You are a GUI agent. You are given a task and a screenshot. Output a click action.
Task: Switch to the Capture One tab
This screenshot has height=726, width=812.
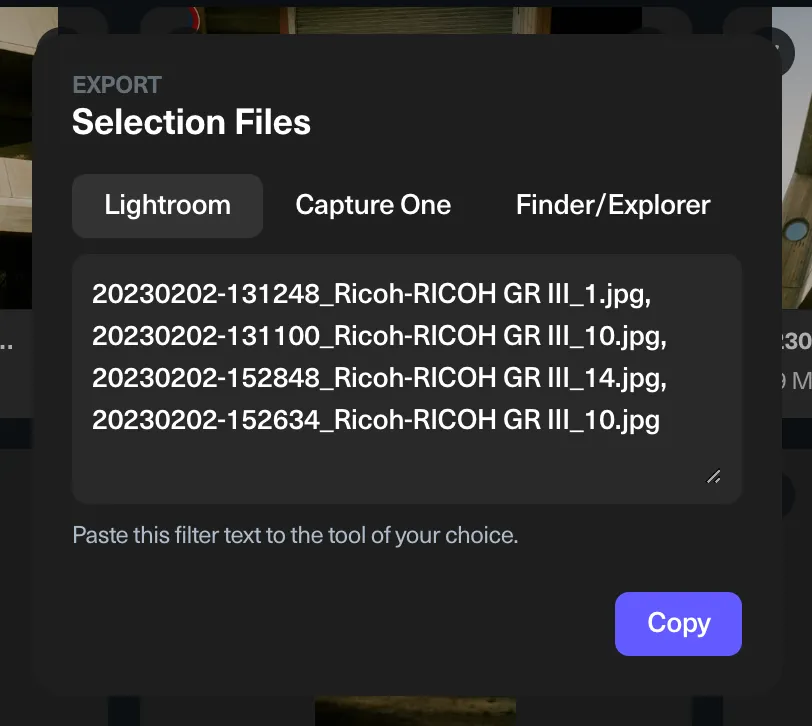(x=372, y=205)
